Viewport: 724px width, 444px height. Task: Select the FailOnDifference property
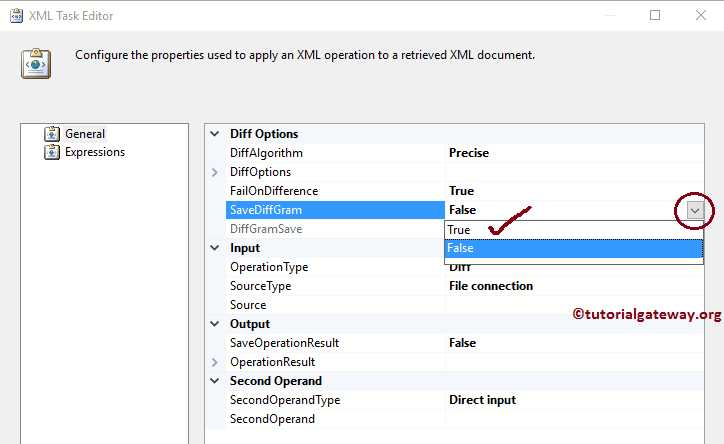point(274,191)
